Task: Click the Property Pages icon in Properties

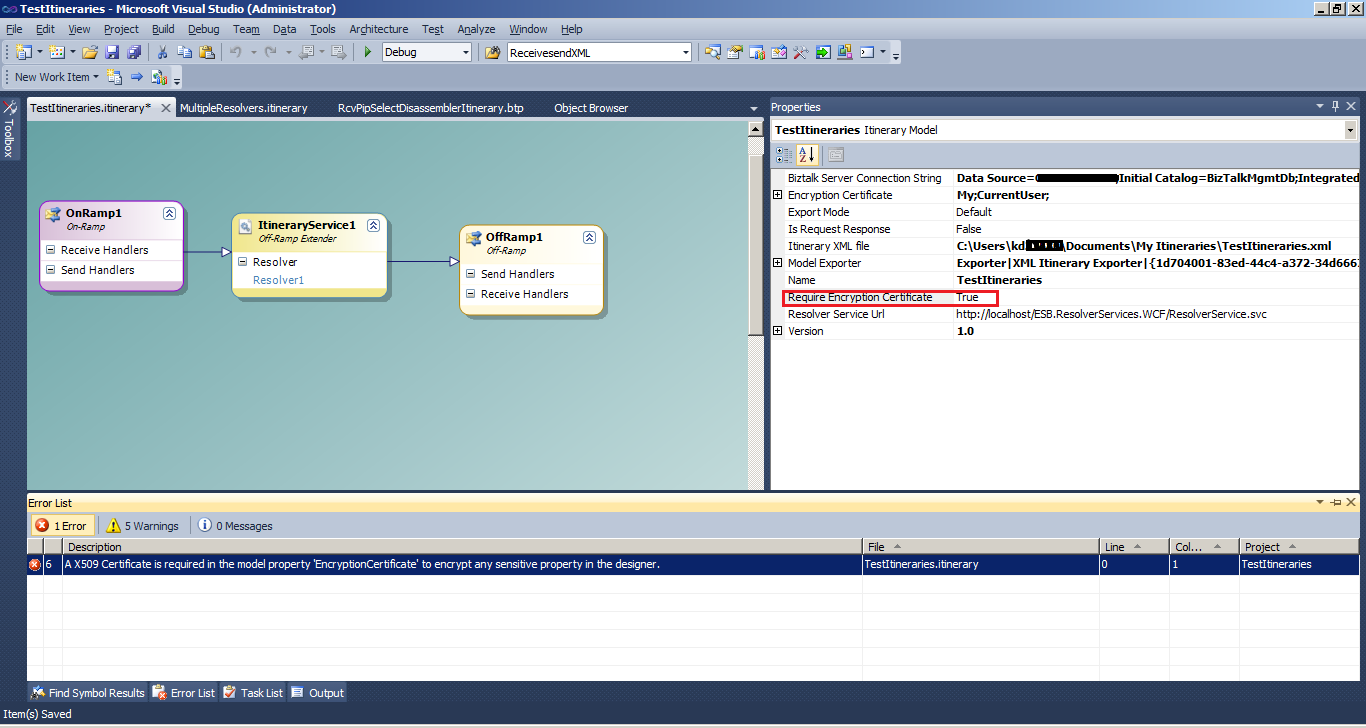Action: [835, 155]
